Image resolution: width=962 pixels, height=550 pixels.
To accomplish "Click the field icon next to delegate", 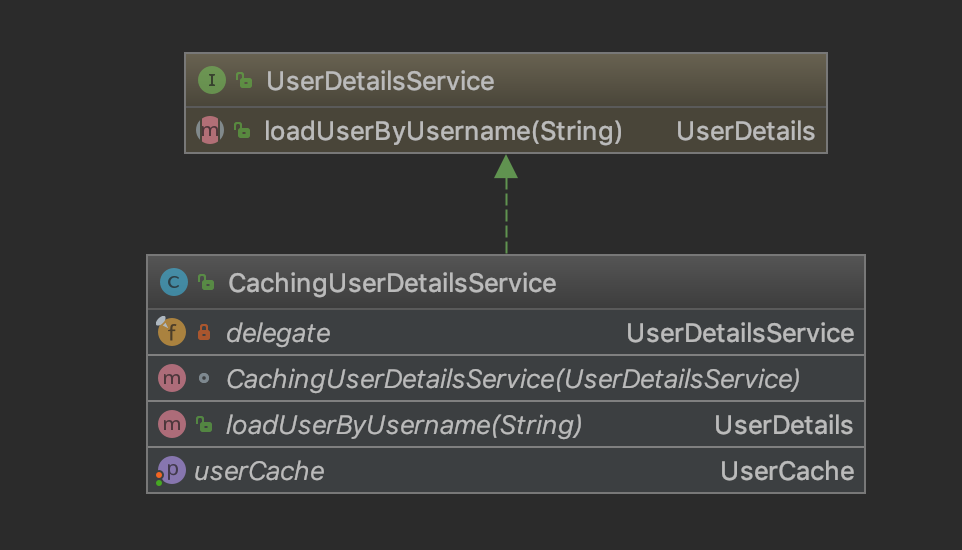I will point(171,333).
